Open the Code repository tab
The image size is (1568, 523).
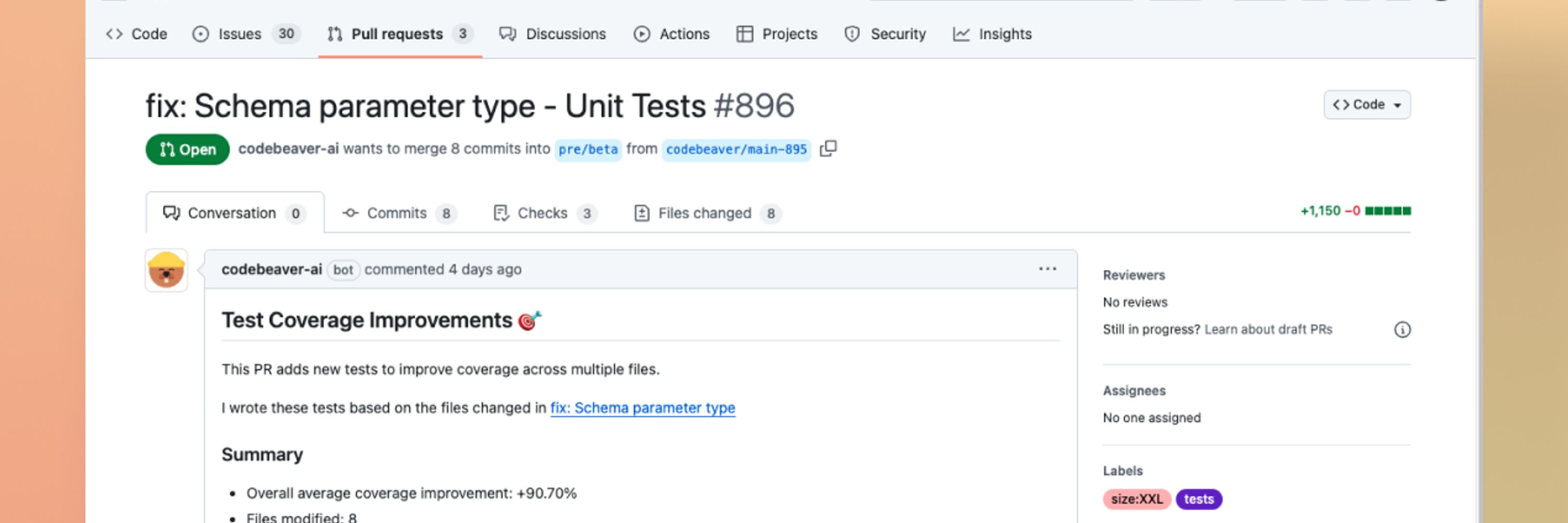(x=136, y=34)
